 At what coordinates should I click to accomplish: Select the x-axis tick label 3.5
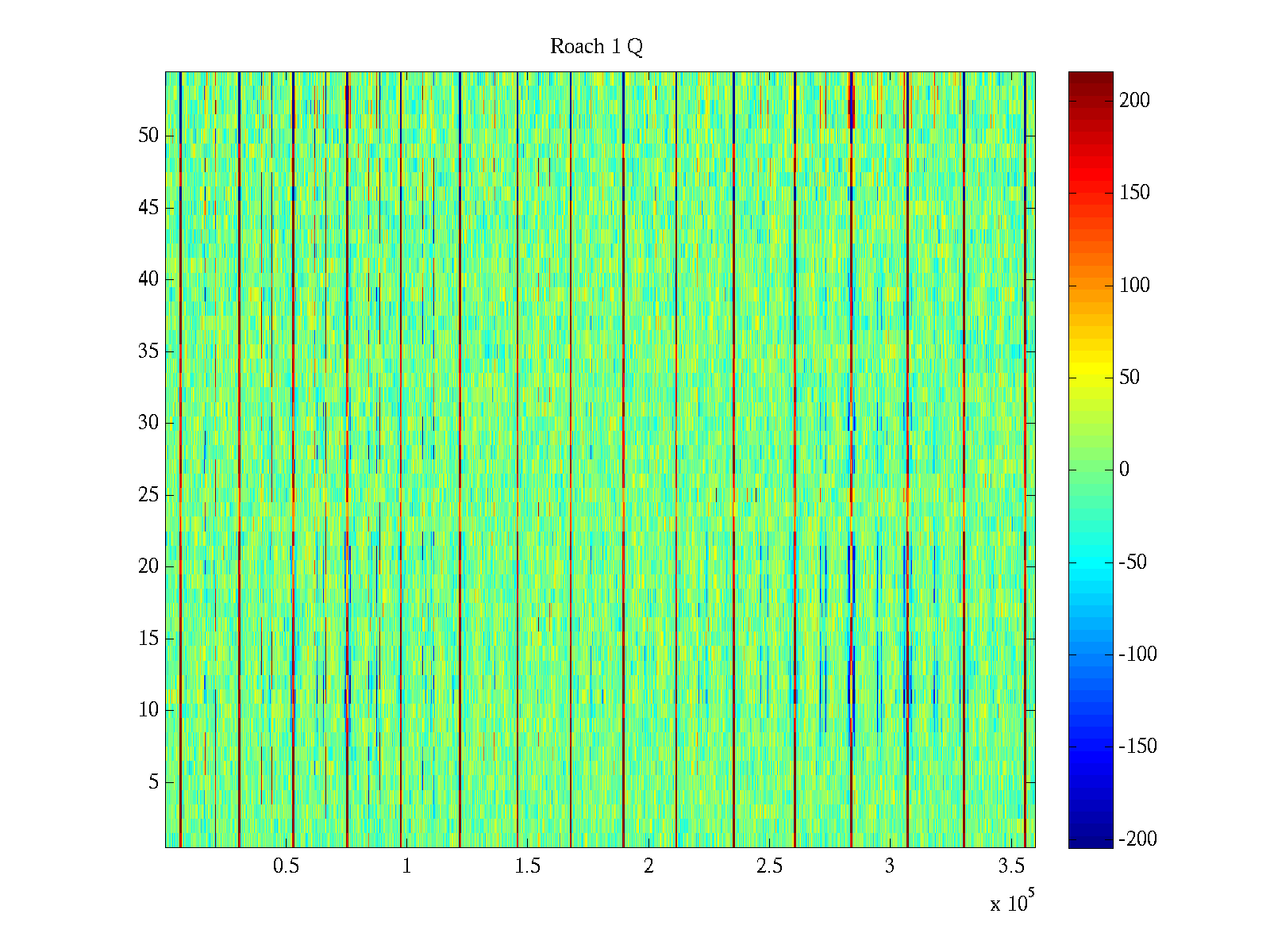click(x=1011, y=866)
